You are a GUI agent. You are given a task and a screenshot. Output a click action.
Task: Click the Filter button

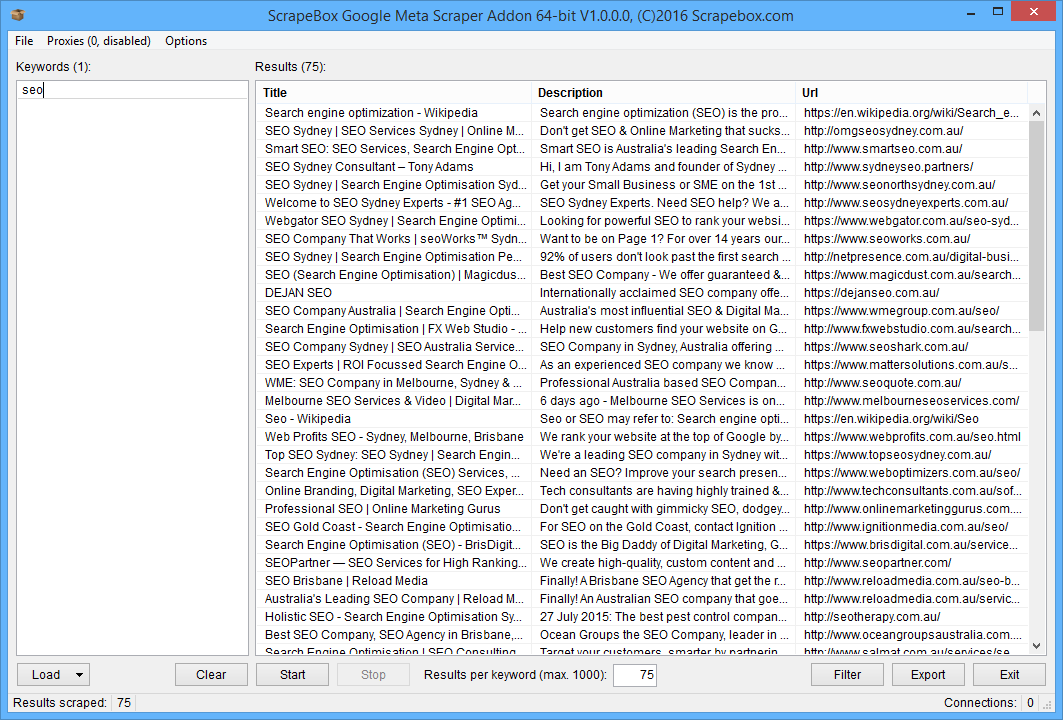click(847, 675)
